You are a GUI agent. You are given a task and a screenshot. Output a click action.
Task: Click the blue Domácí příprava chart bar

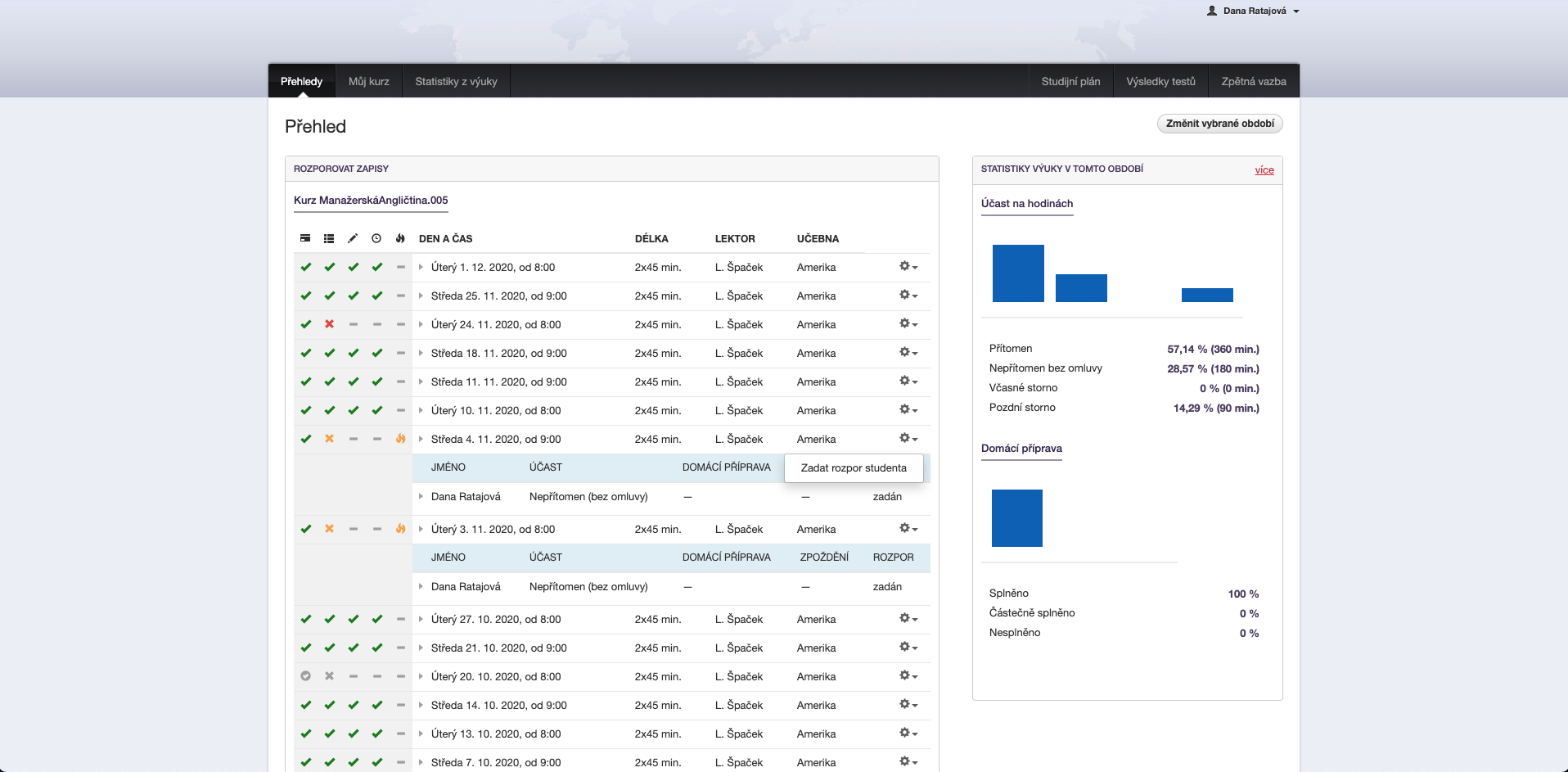[1017, 518]
